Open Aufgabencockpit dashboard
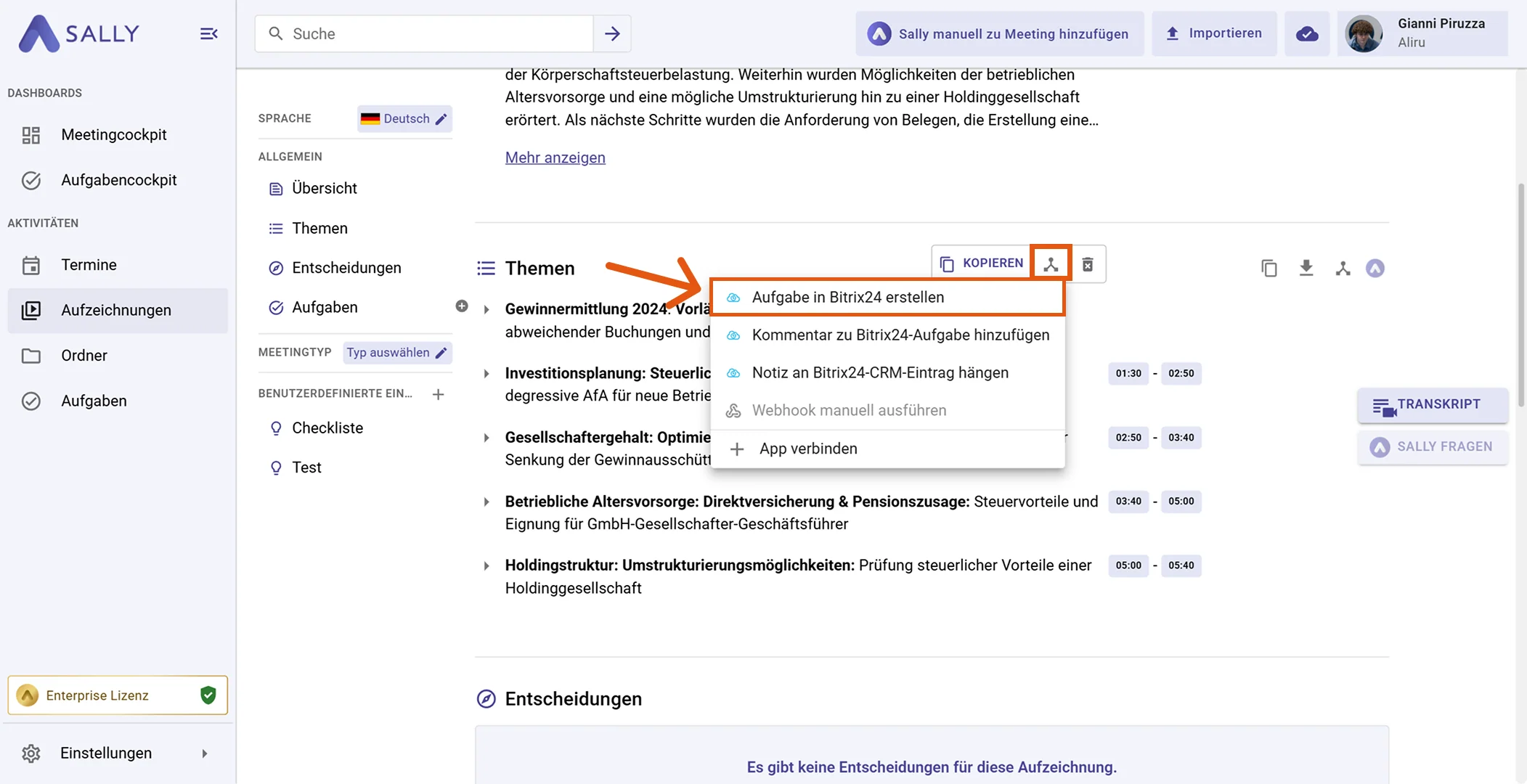The width and height of the screenshot is (1527, 784). pyautogui.click(x=118, y=180)
